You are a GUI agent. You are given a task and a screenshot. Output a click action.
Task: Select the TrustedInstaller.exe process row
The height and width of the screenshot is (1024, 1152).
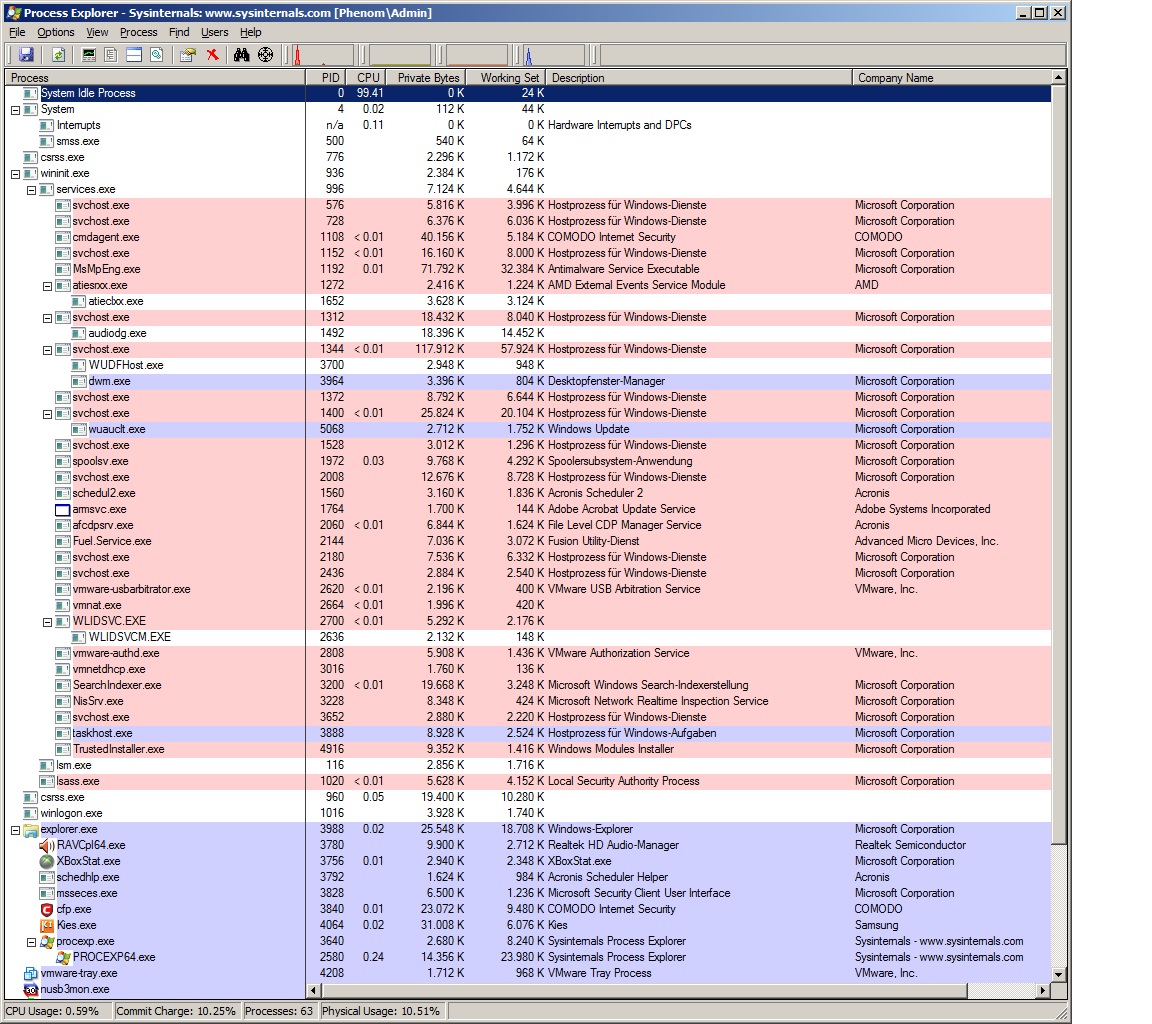(x=528, y=749)
